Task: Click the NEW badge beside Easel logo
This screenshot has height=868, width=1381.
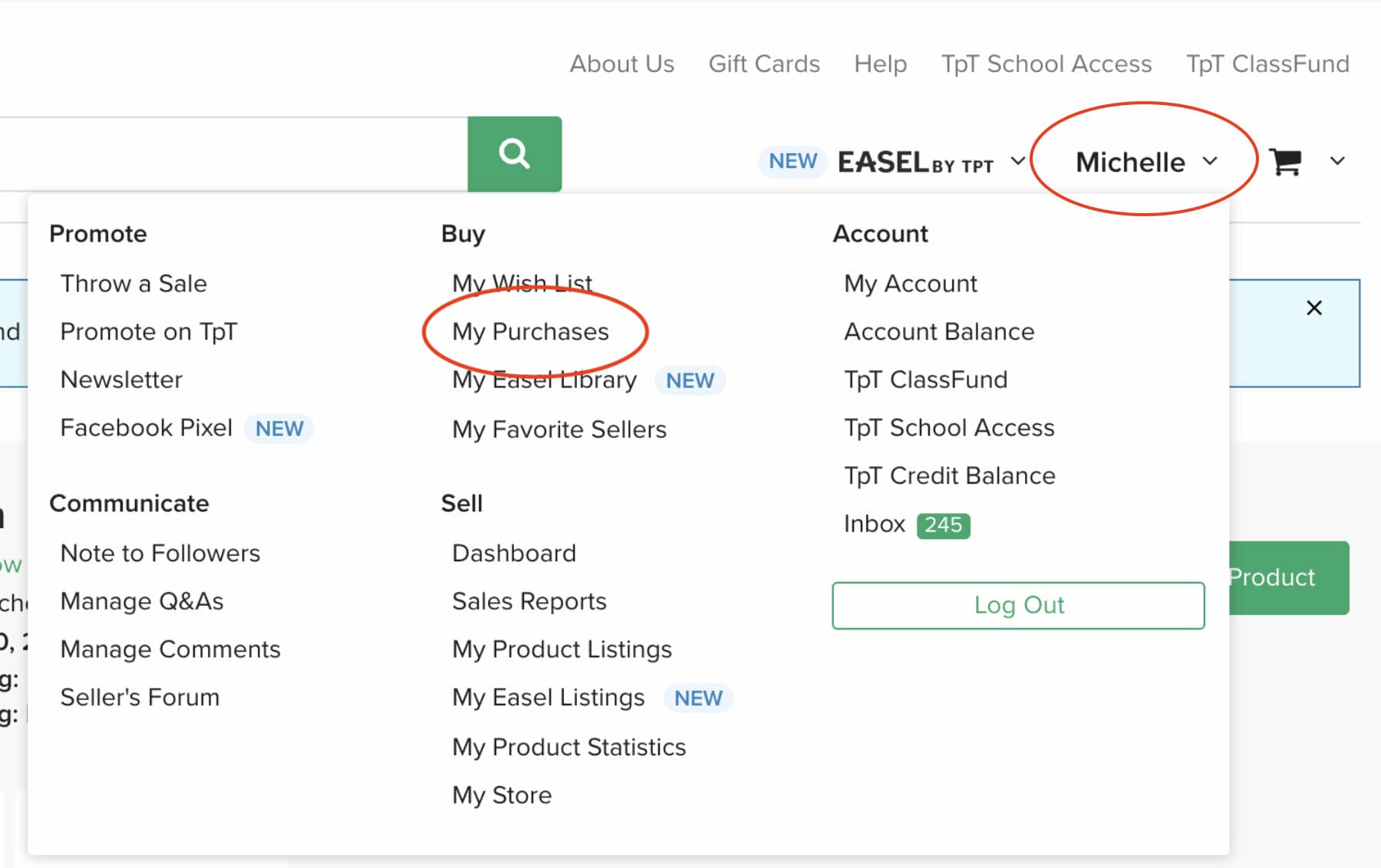Action: tap(793, 161)
